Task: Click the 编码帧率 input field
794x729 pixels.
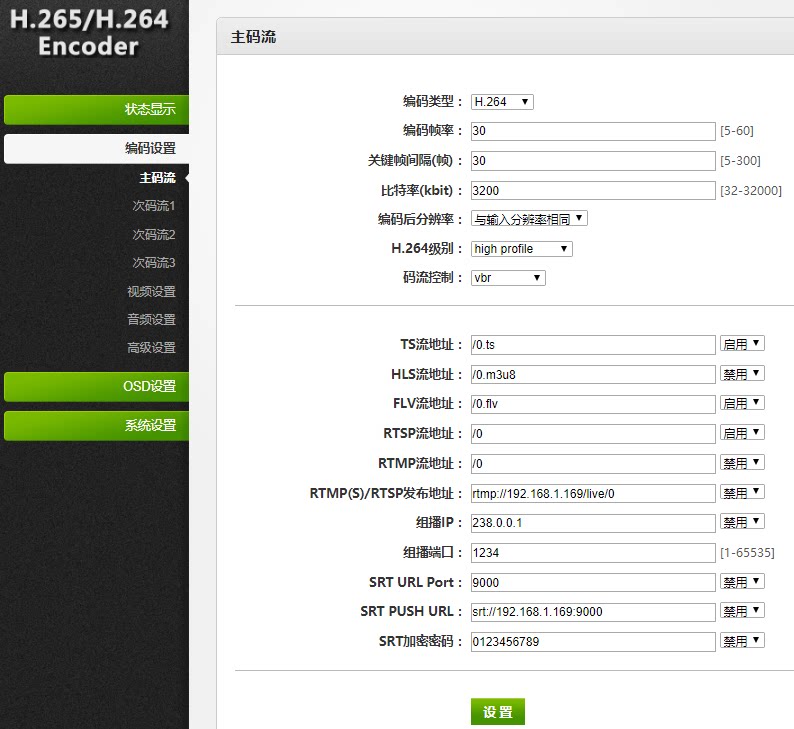Action: (x=593, y=131)
